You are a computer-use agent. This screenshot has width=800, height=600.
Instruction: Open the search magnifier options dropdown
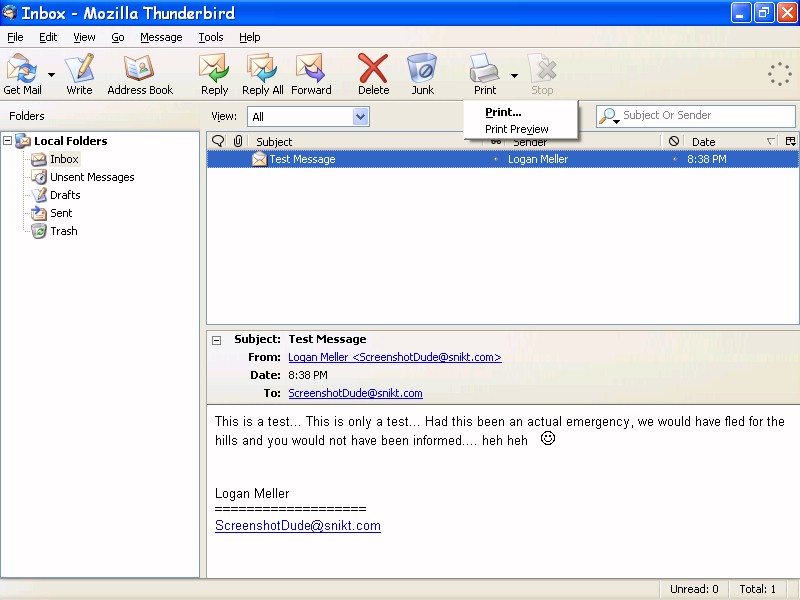609,116
